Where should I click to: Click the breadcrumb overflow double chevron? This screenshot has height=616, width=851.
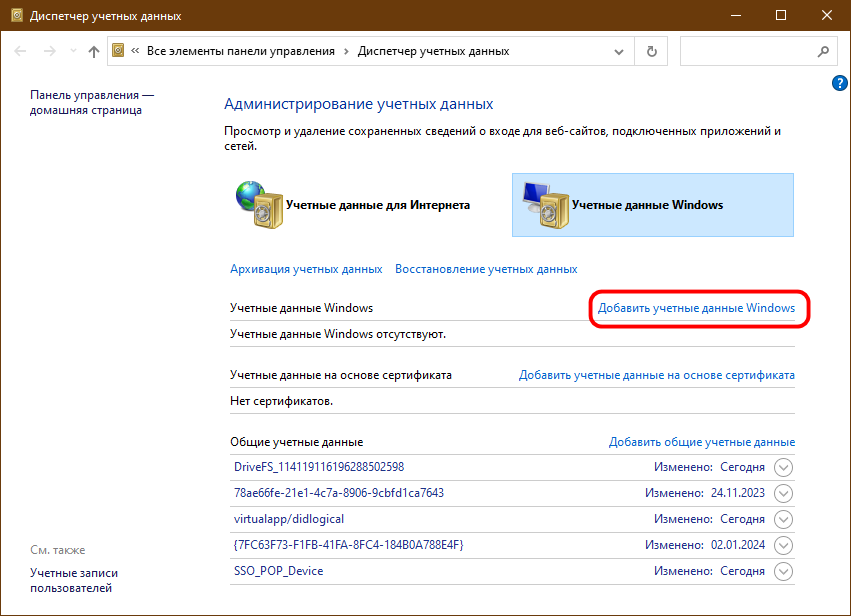[x=135, y=51]
